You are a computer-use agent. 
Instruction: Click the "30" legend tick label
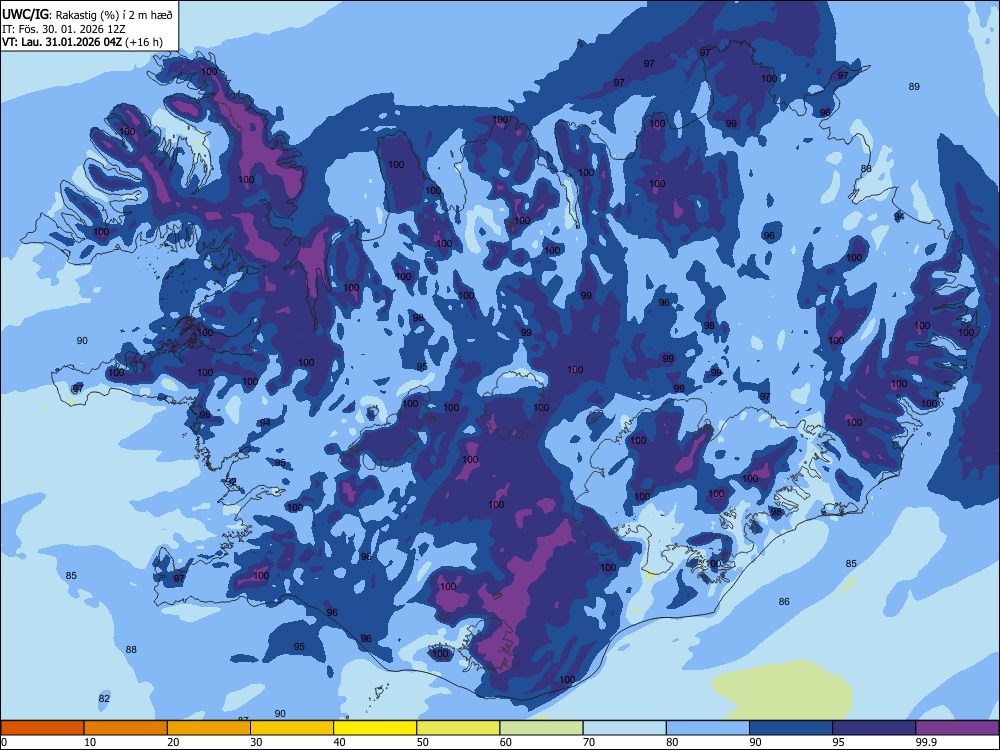[x=256, y=742]
